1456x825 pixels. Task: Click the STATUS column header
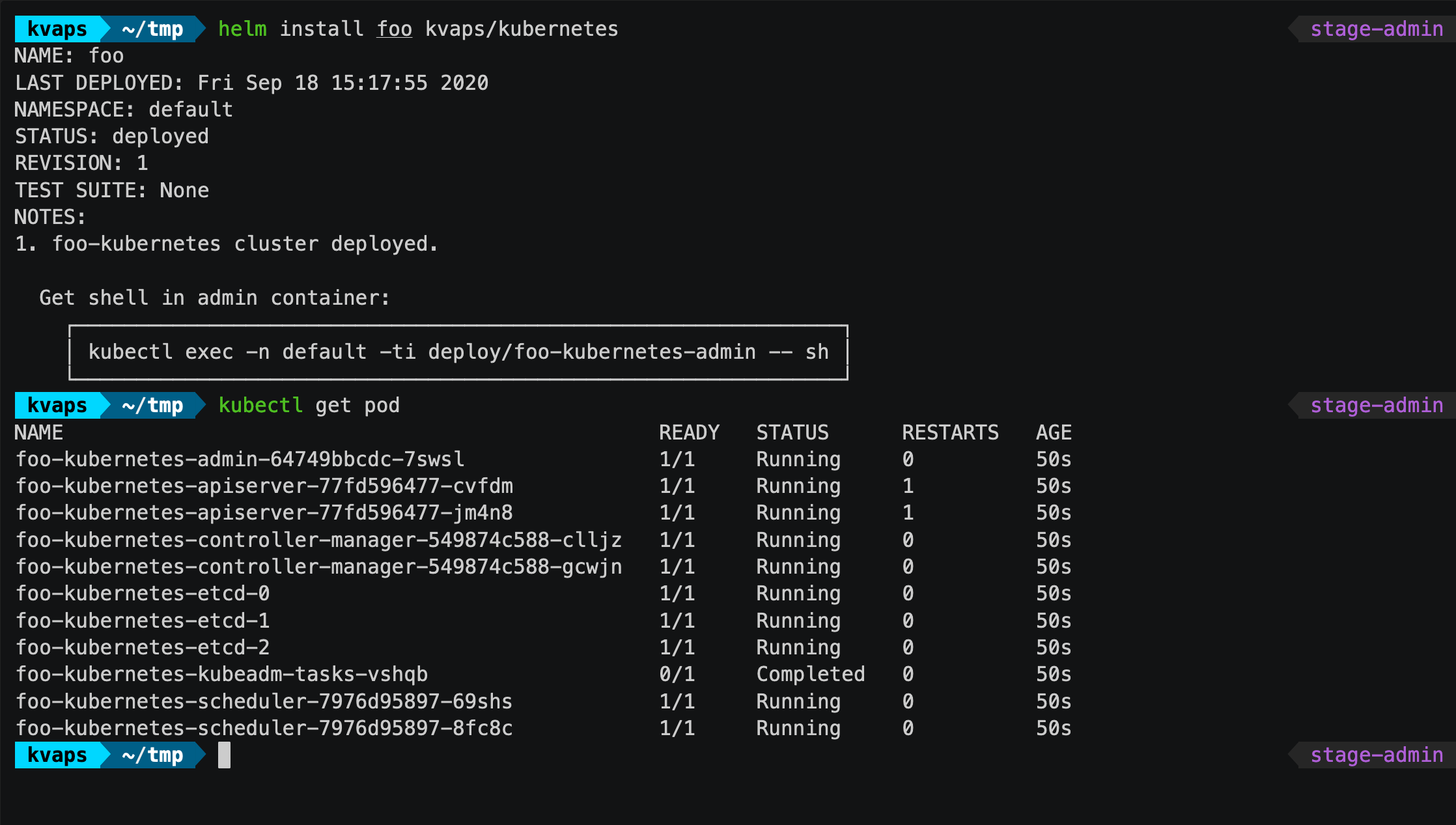click(x=792, y=432)
